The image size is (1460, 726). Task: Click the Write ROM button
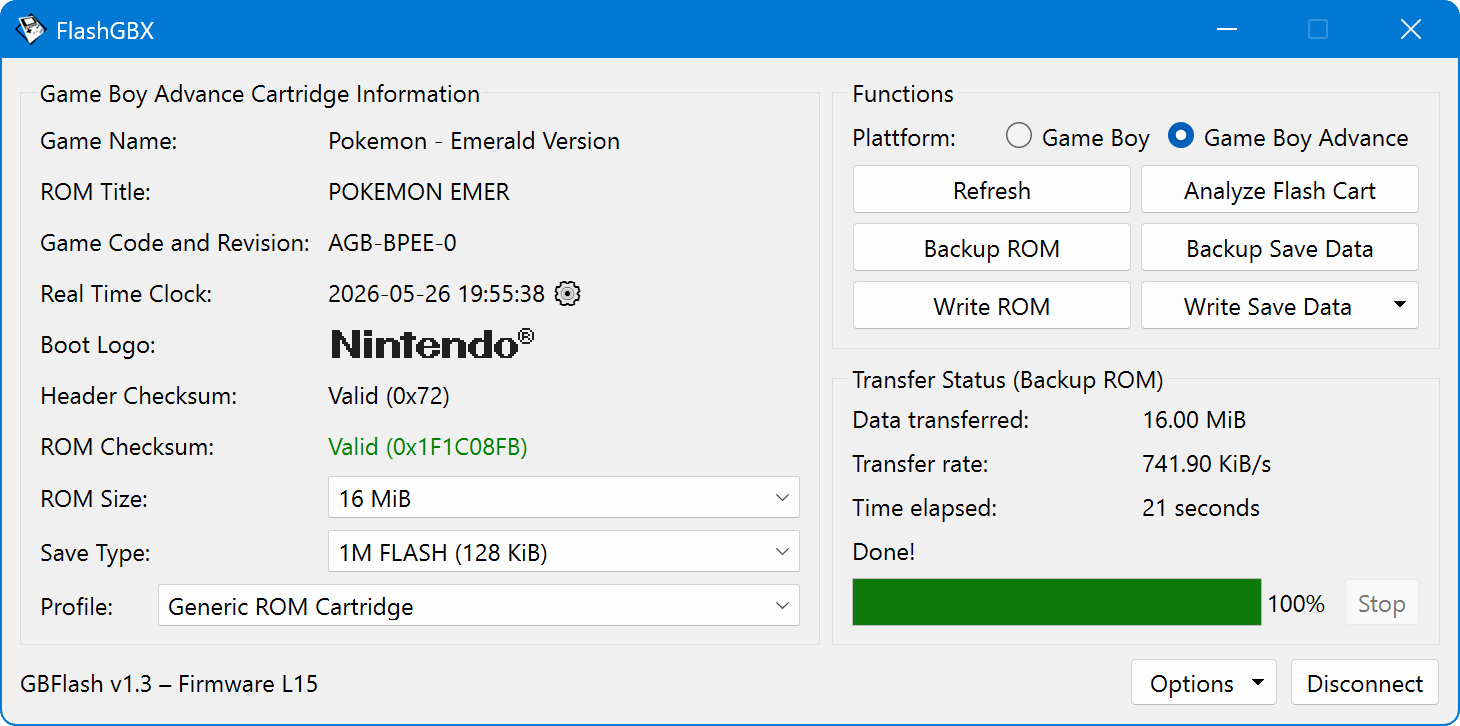click(x=992, y=306)
